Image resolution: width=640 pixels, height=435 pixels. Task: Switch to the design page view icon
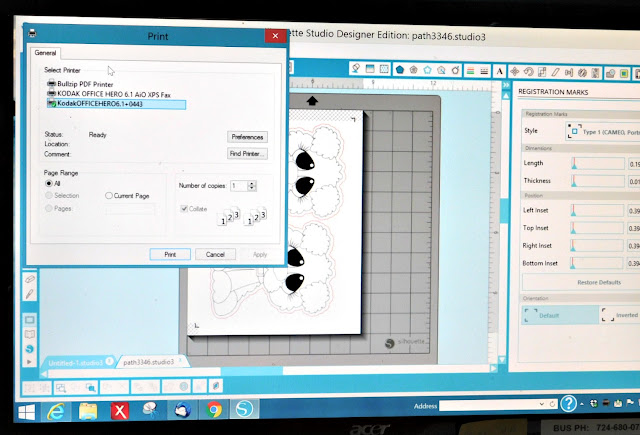point(29,320)
